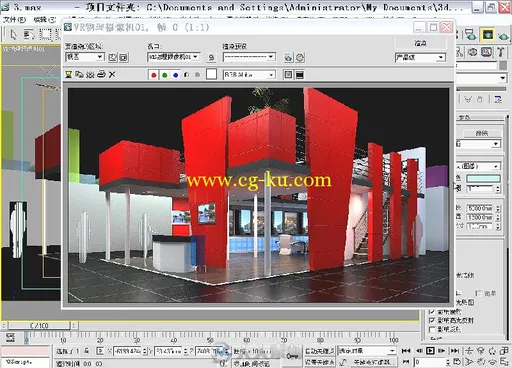Toggle the red channel display
The width and height of the screenshot is (512, 368).
coord(154,75)
